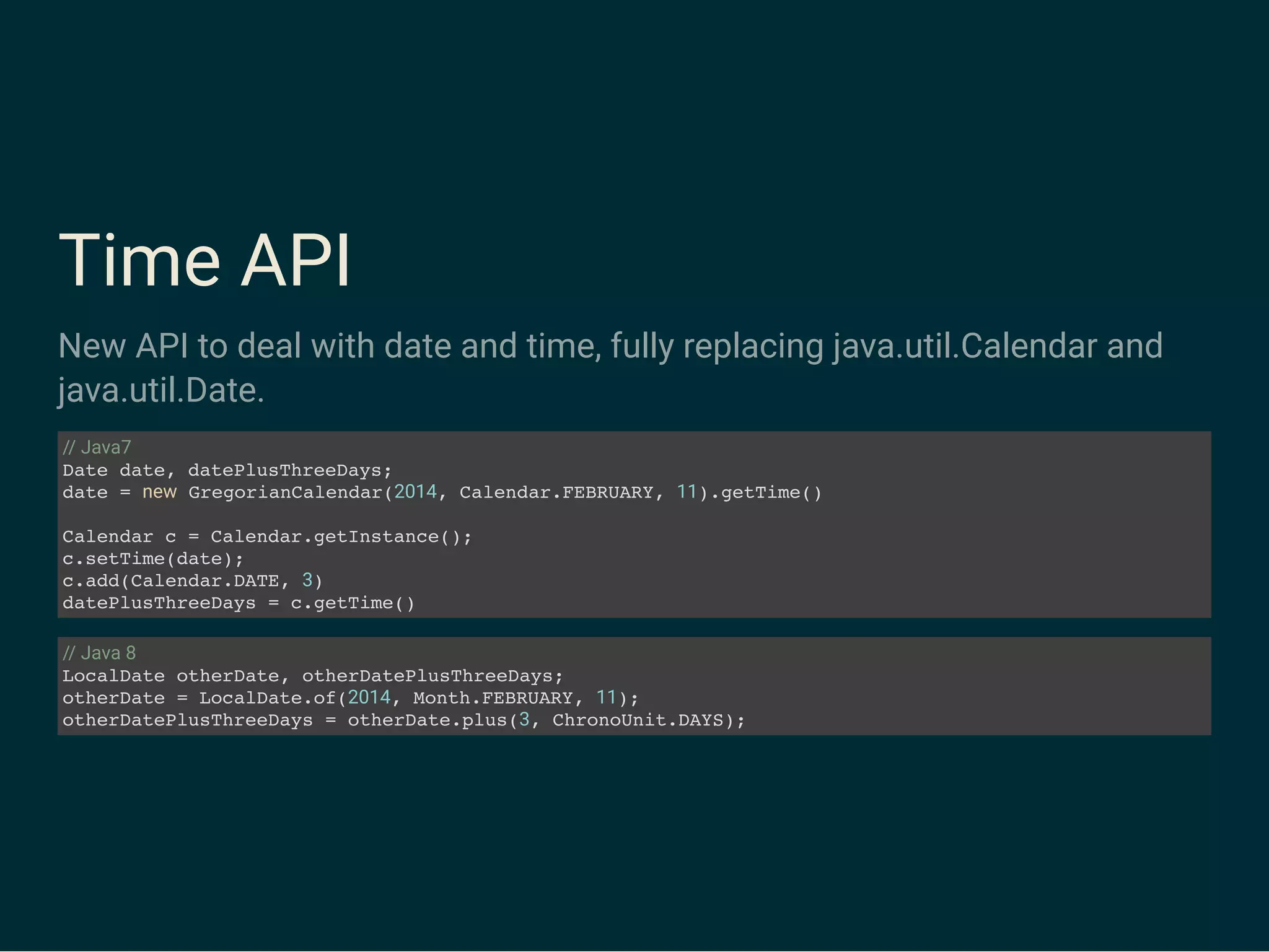Click the 'otherDate.plus(3, ChronoUnit.DAYS)' line
The width and height of the screenshot is (1269, 952).
(403, 720)
